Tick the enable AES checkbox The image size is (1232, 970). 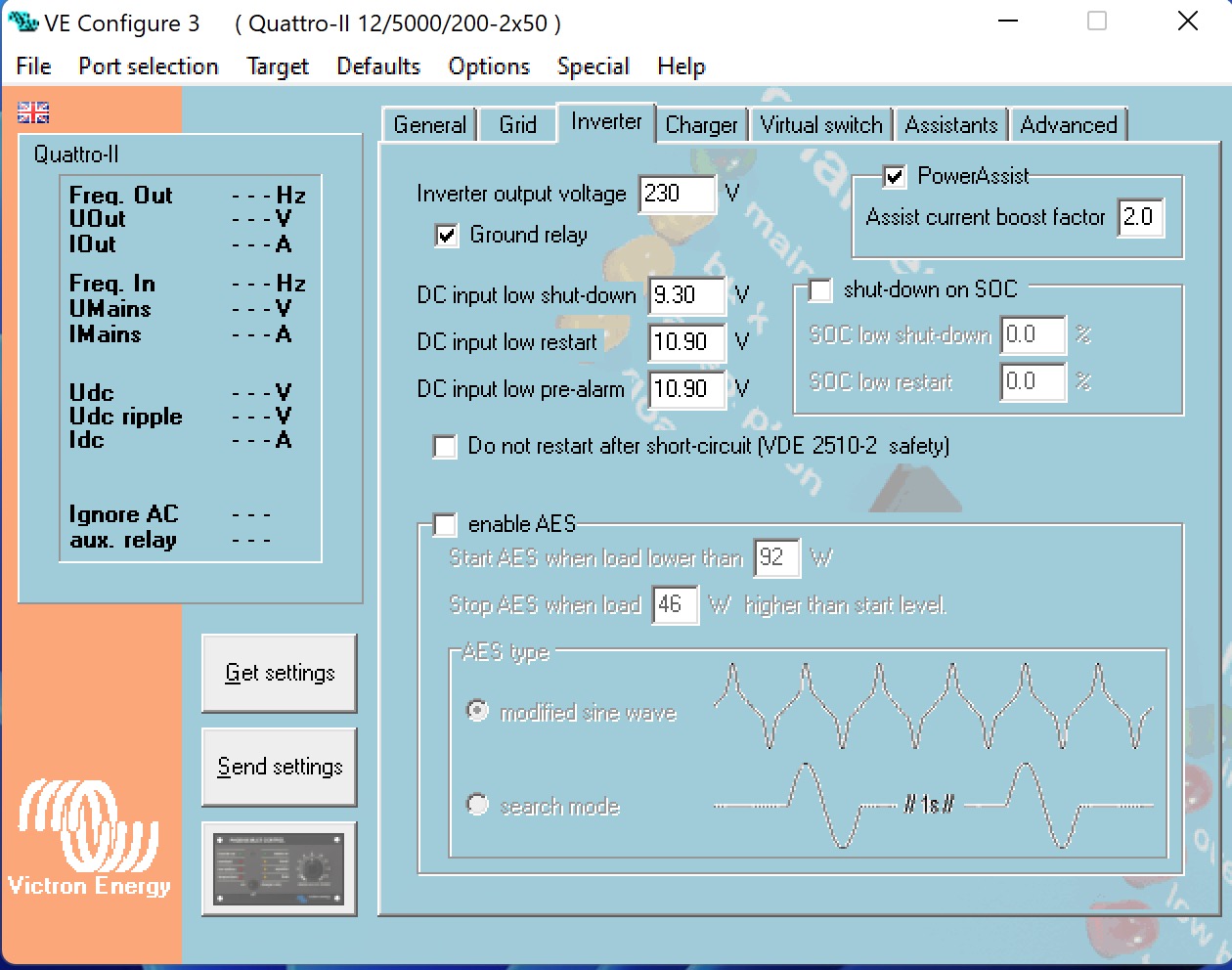[445, 525]
